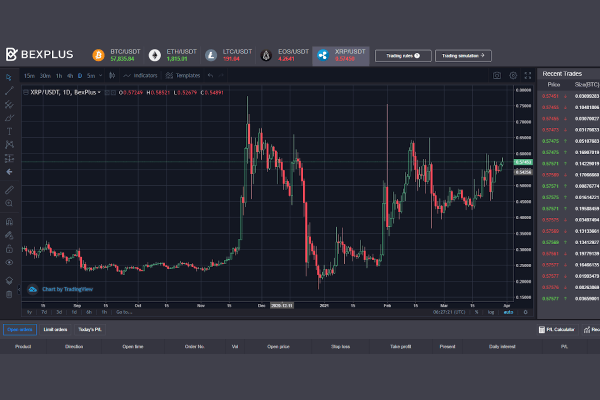The height and width of the screenshot is (400, 600).
Task: Switch to LTC/USDT pair
Action: pyautogui.click(x=229, y=55)
